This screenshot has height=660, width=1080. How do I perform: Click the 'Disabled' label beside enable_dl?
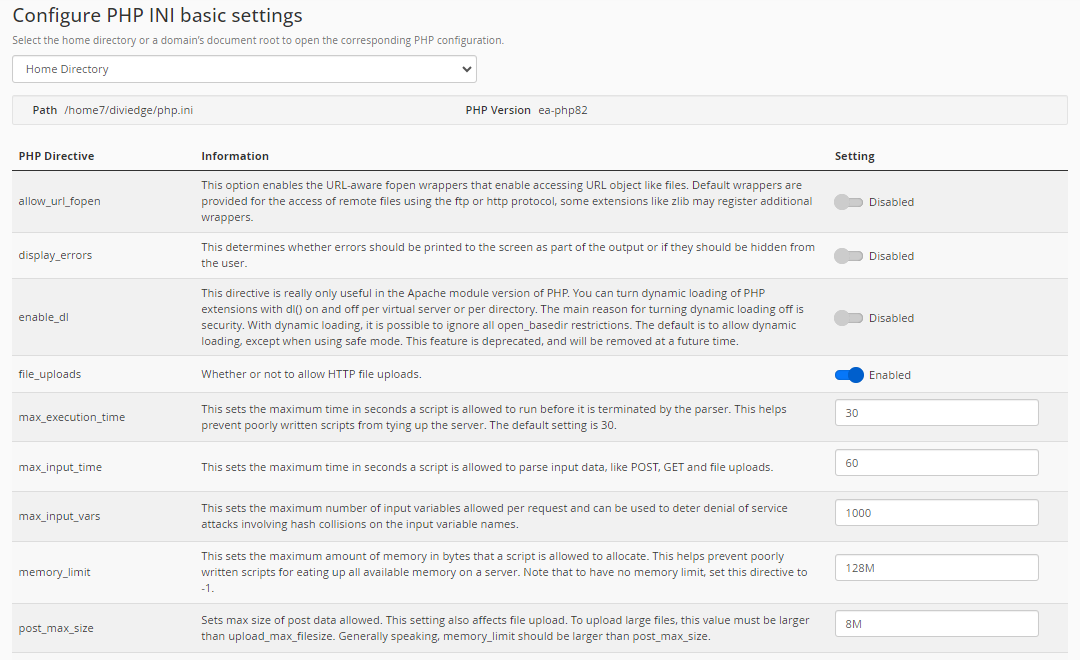(x=891, y=318)
